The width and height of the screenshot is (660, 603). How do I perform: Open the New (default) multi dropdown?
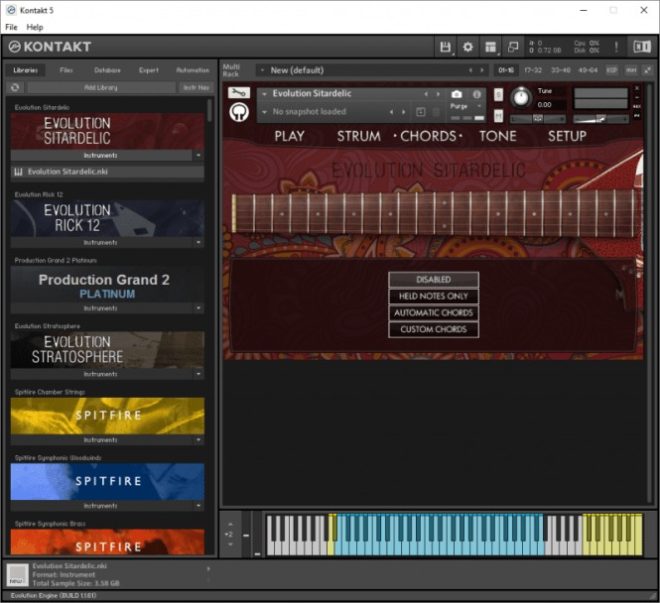pyautogui.click(x=263, y=70)
